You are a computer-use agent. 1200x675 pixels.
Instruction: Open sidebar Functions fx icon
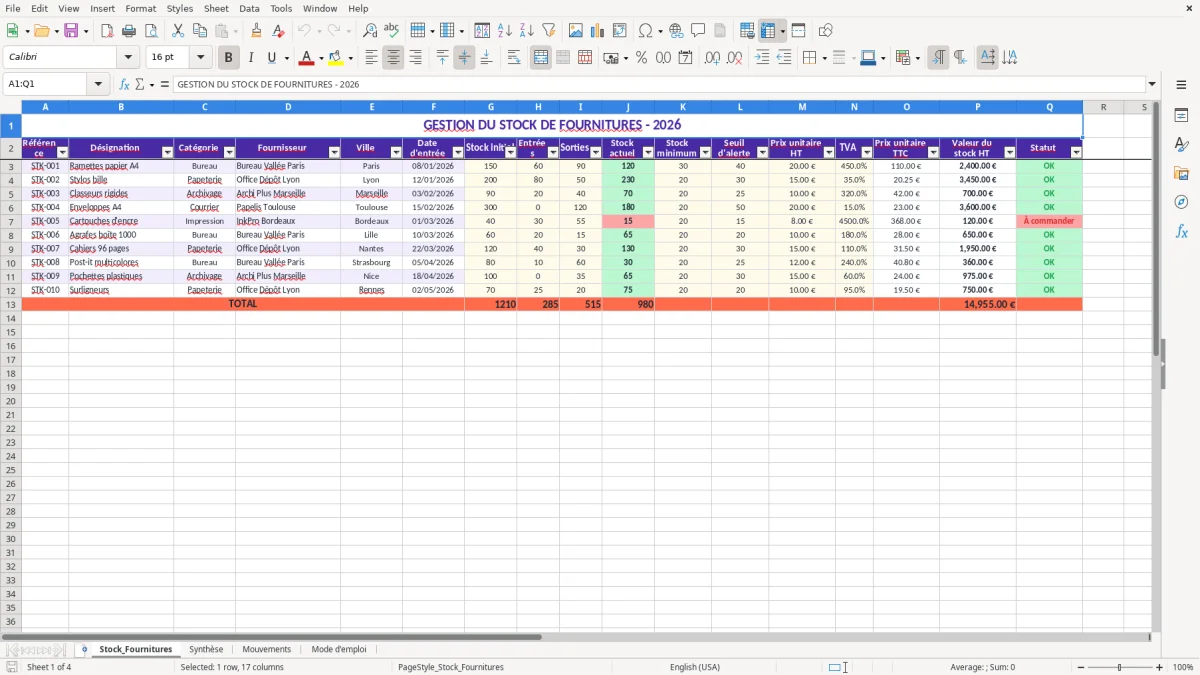coord(1181,232)
